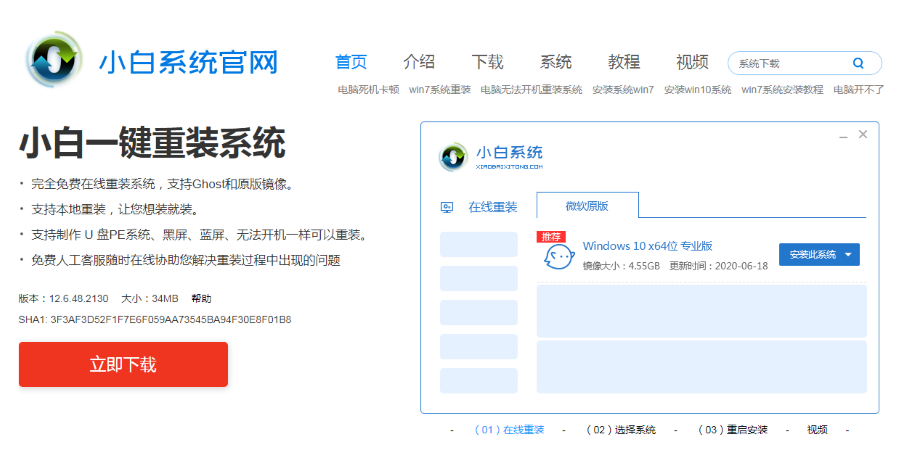The height and width of the screenshot is (474, 901).
Task: Click the 免费人工客服 bullet line
Action: 186,260
